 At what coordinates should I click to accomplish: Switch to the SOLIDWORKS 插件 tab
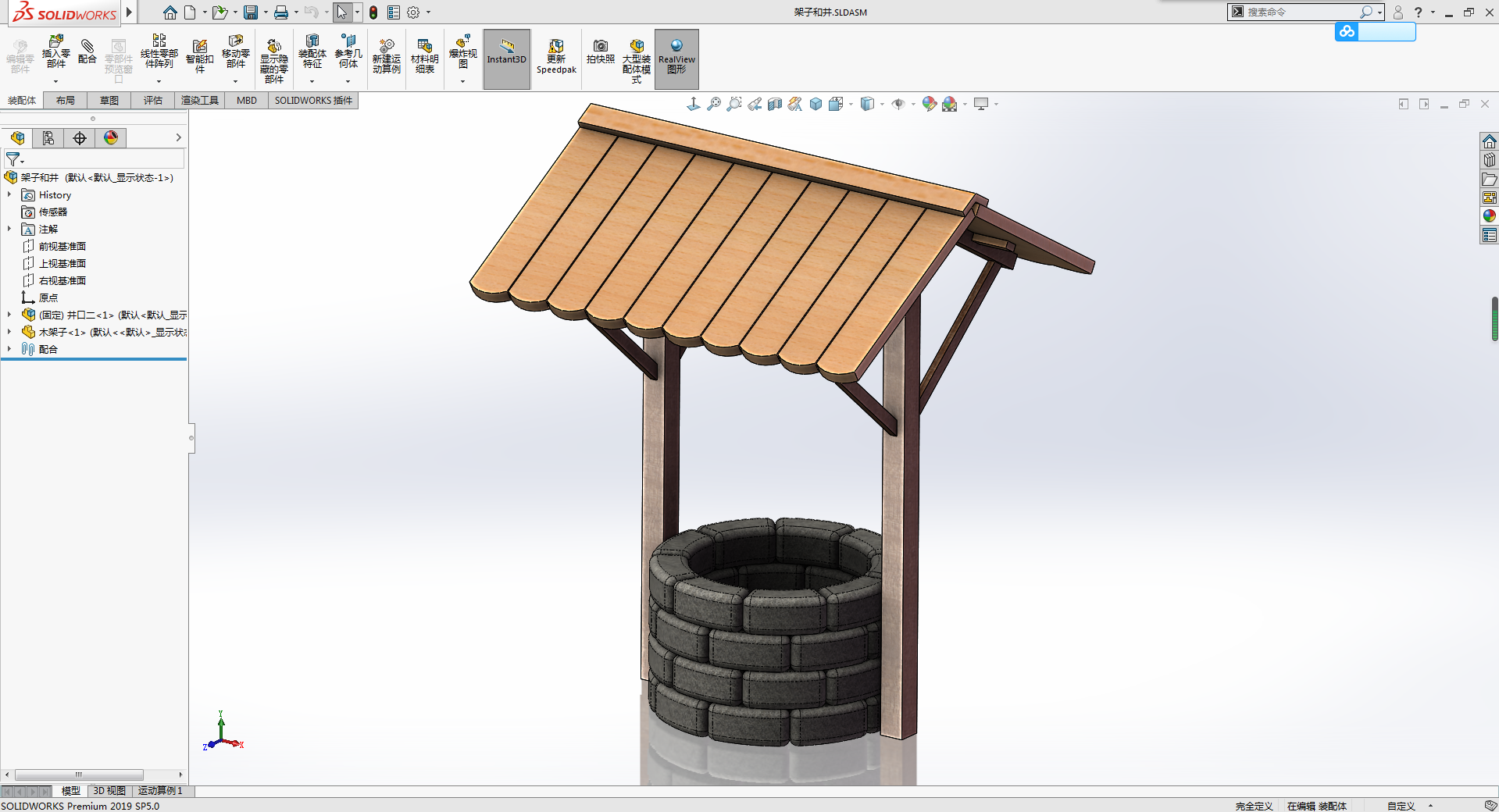tap(313, 100)
